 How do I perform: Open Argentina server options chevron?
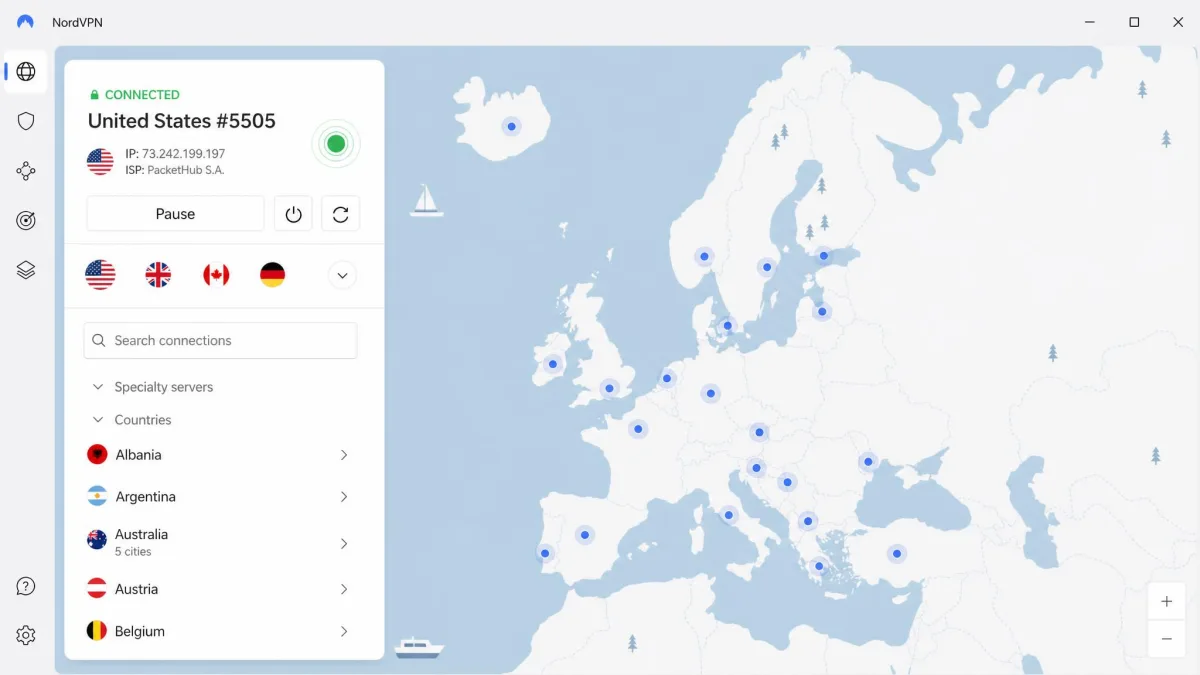click(x=343, y=497)
